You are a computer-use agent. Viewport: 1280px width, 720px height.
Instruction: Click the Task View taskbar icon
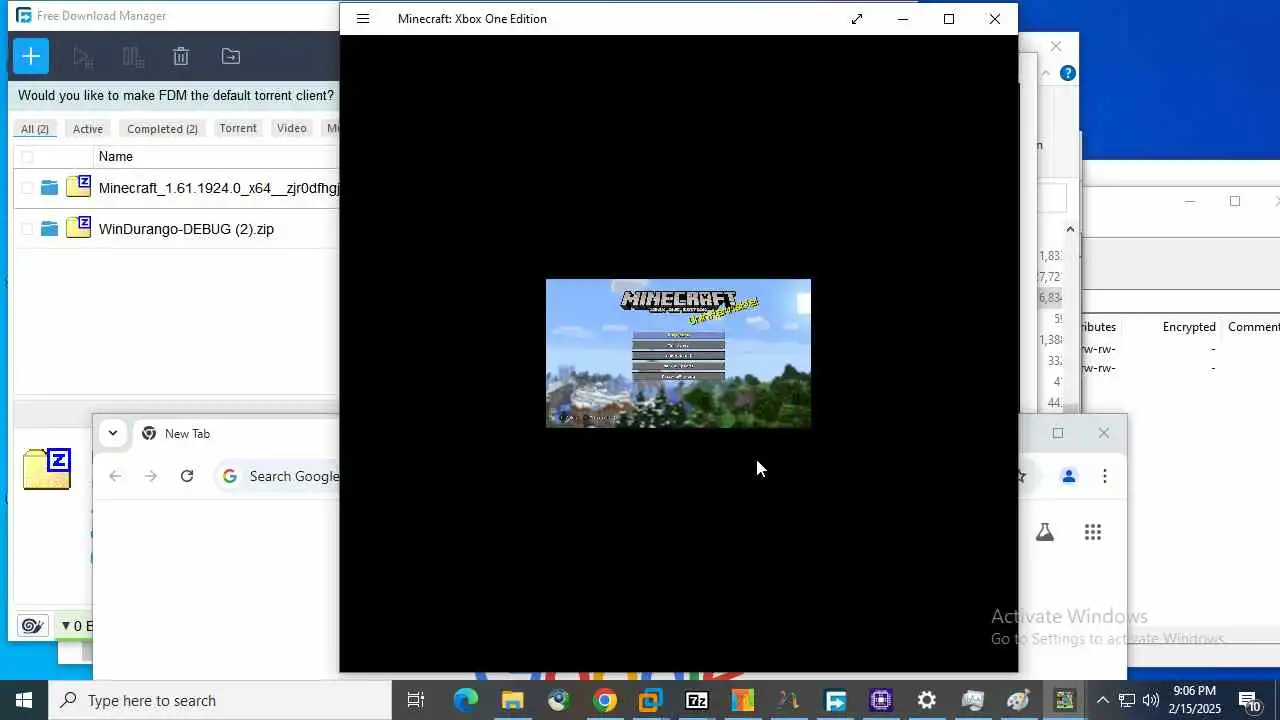[x=416, y=700]
